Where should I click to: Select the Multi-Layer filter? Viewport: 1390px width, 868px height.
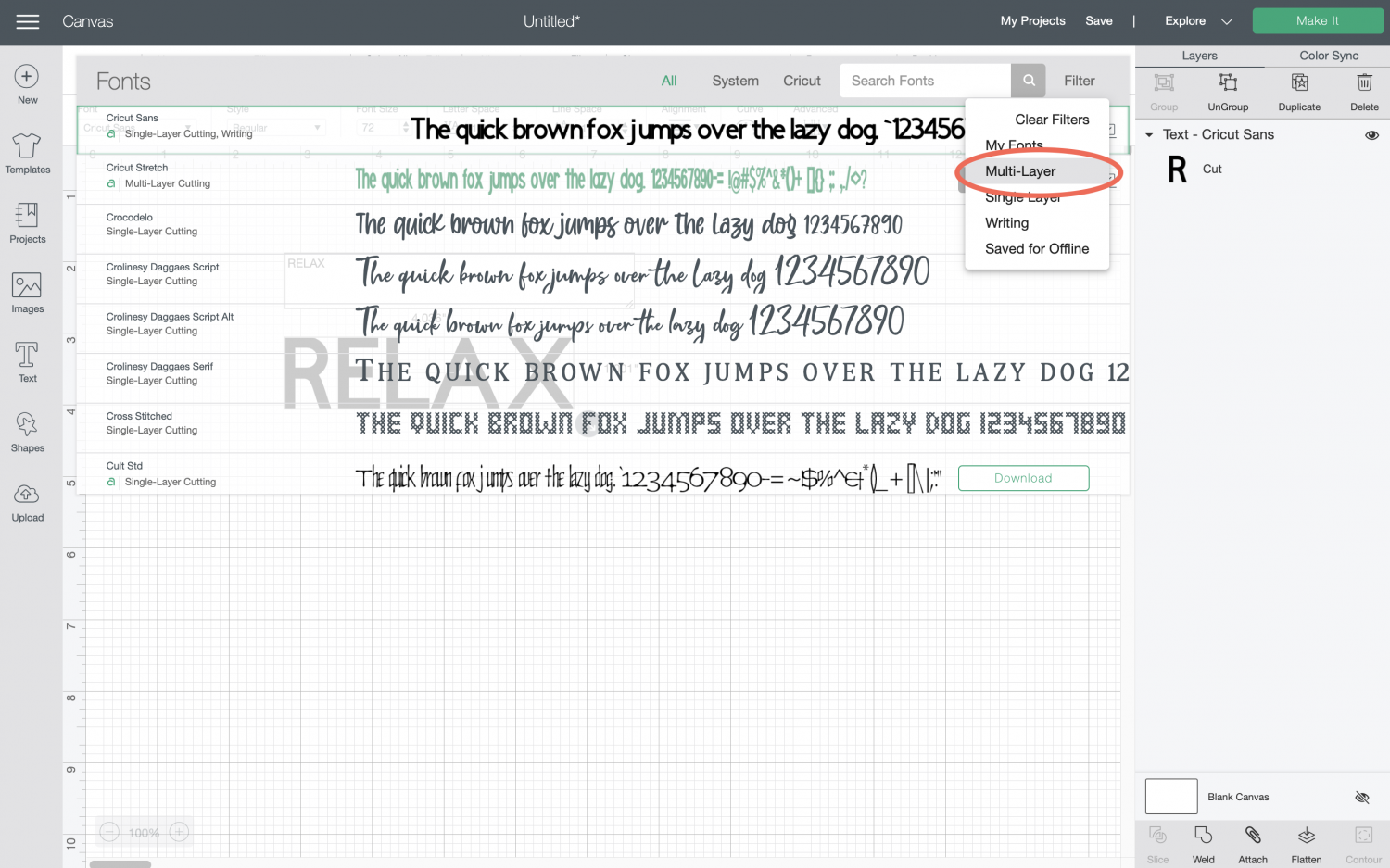coord(1020,171)
